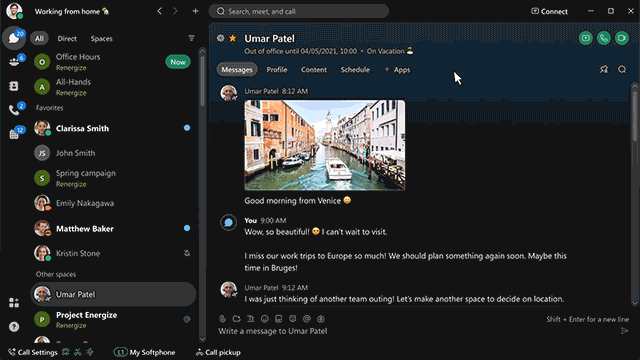Image resolution: width=640 pixels, height=360 pixels.
Task: Insert an @ mention from composer toolbar
Action: coord(307,319)
